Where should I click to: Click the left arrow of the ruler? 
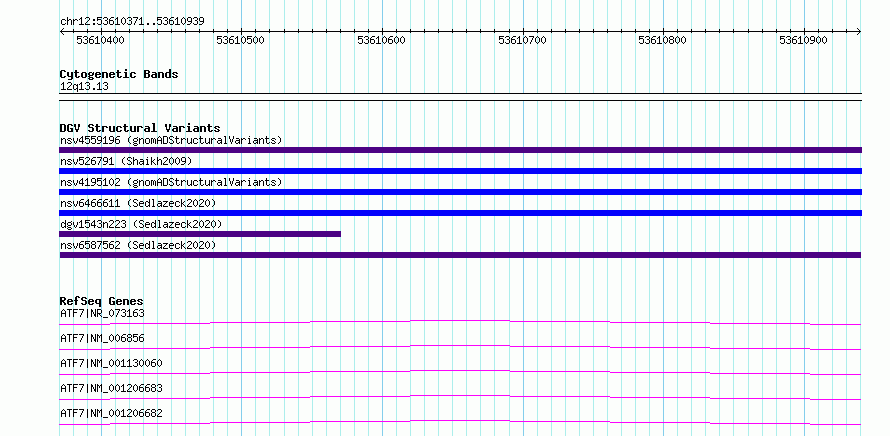pos(62,32)
